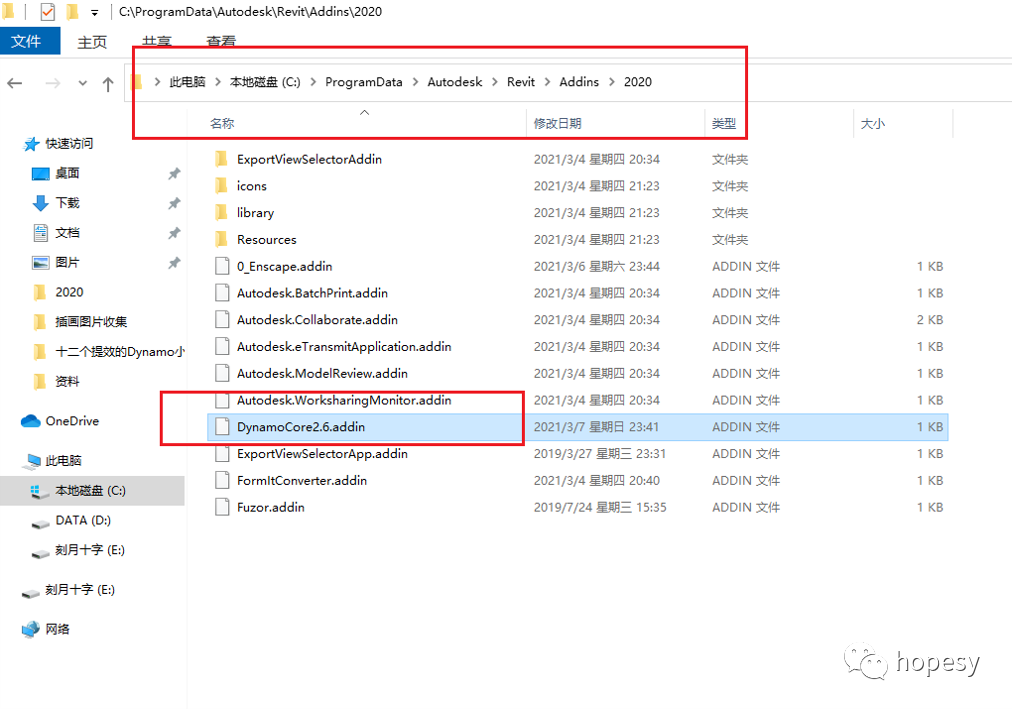Expand the chevron after ProgramData in breadcrumb
Viewport: 1012px width, 709px height.
point(415,82)
